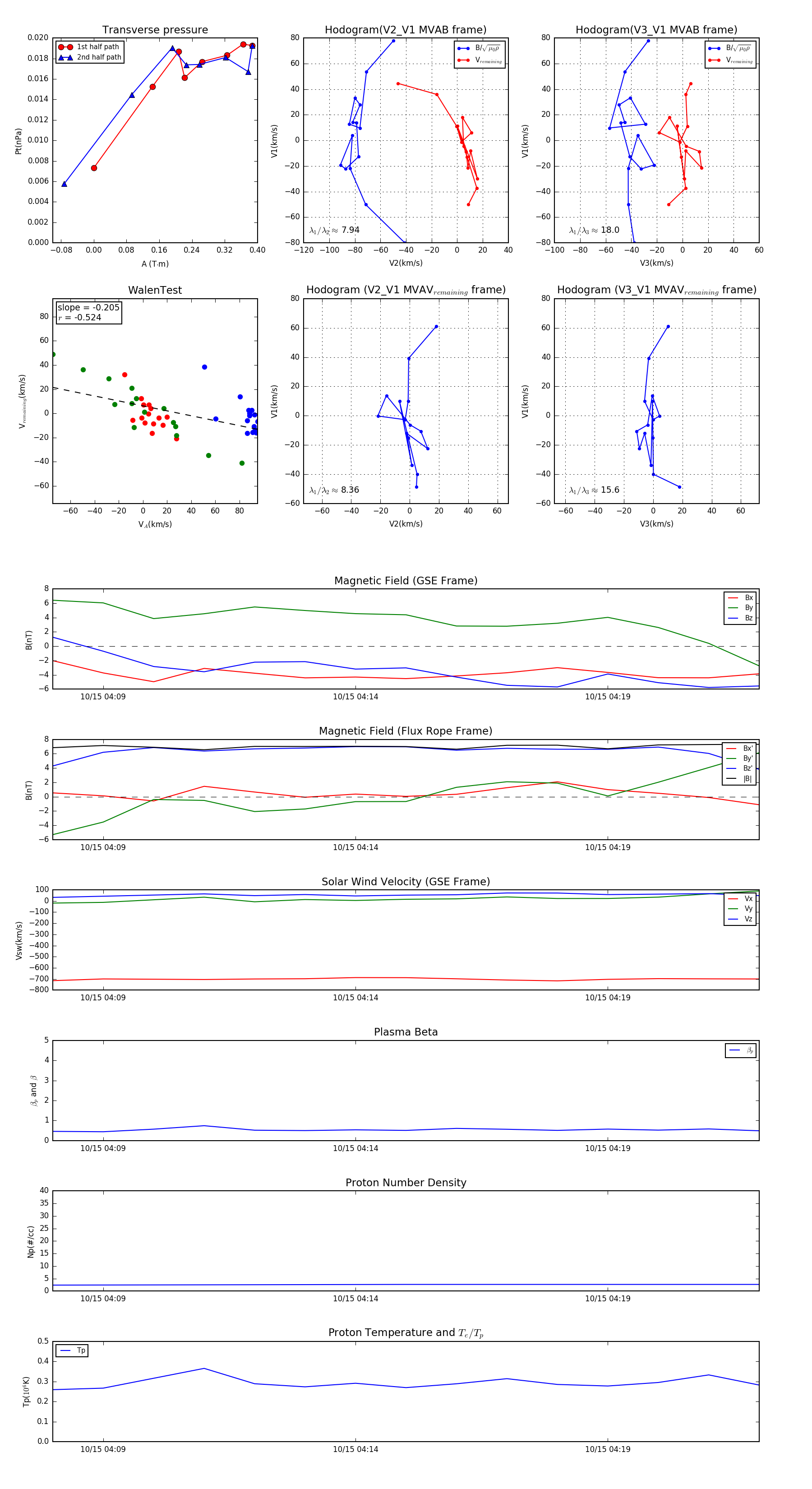Click the 'Transverse pressure' plot title
Viewport: 812px width, 1489px height.
pyautogui.click(x=155, y=30)
